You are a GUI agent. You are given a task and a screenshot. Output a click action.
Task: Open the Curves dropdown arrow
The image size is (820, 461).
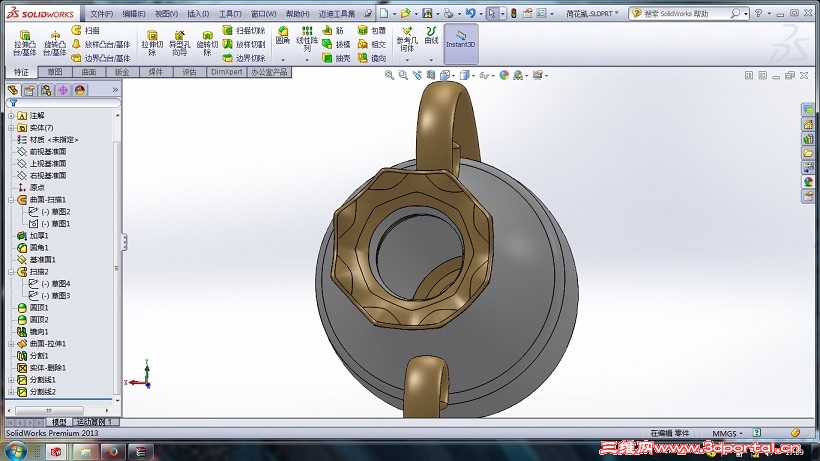coord(431,60)
